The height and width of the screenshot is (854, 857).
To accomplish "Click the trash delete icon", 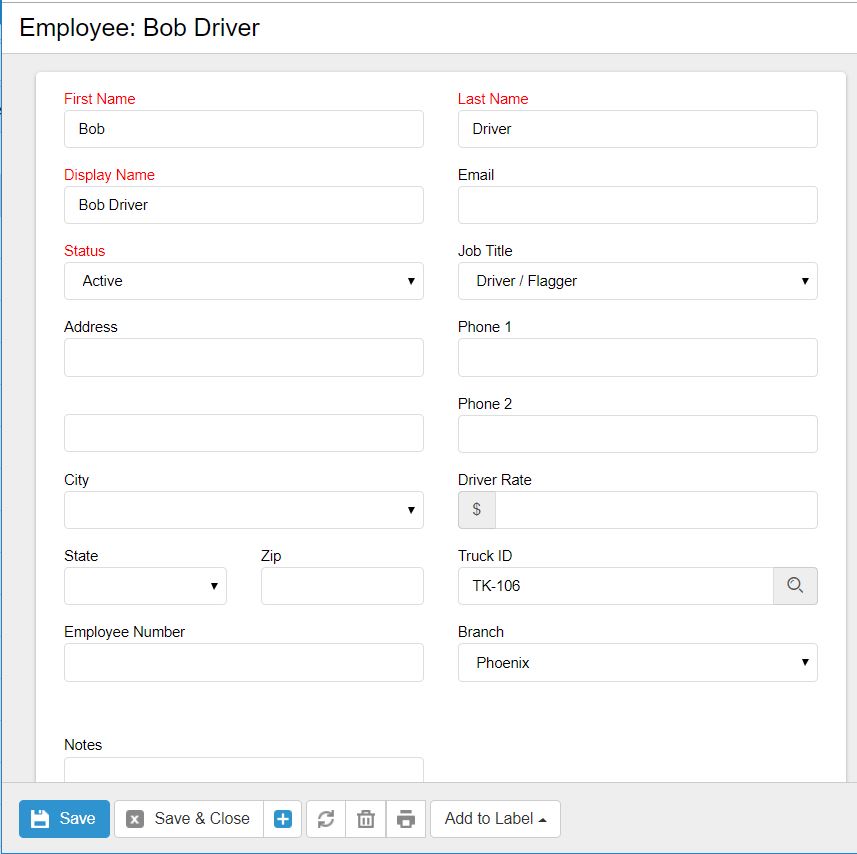I will tap(366, 819).
